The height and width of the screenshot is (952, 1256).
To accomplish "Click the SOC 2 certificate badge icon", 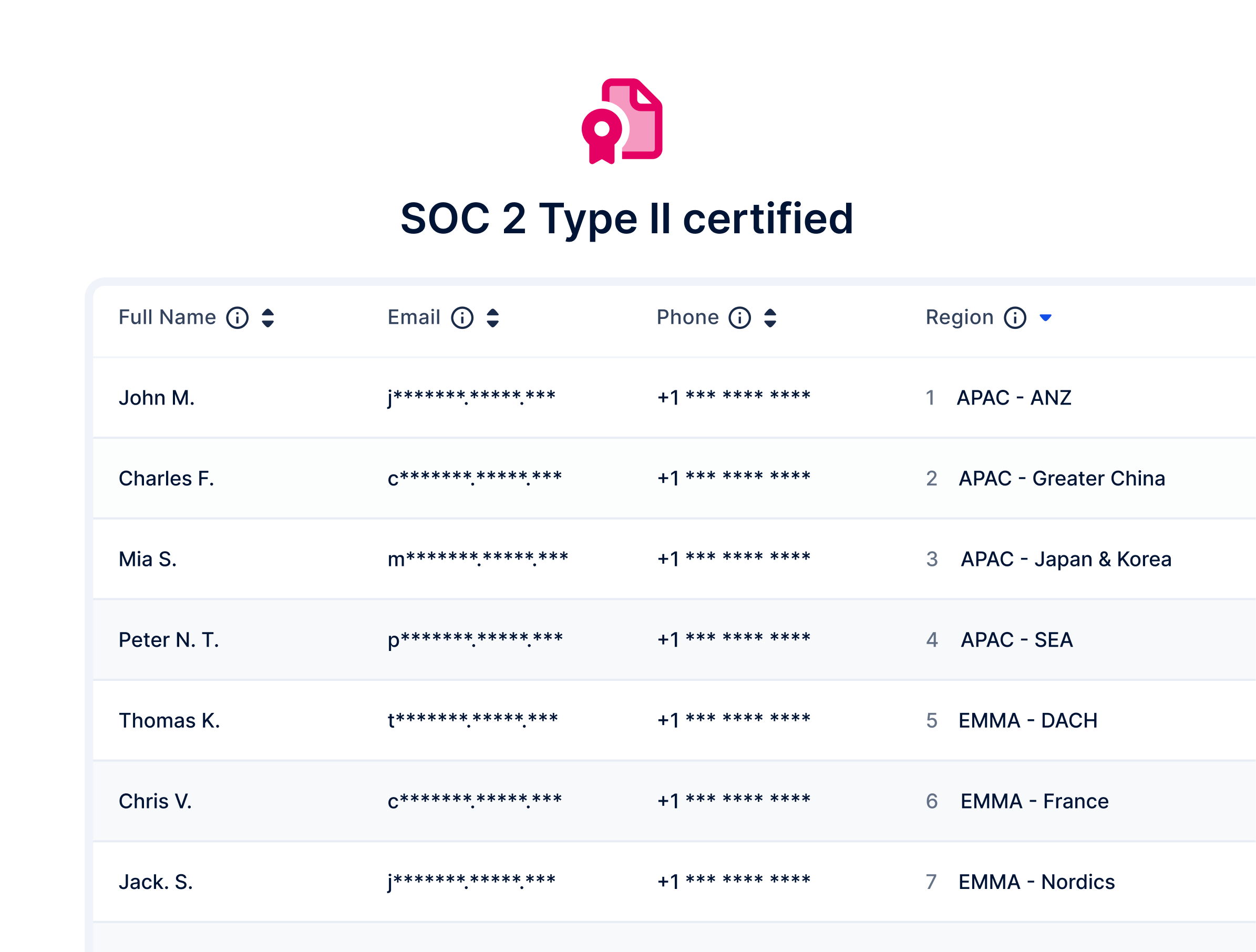I will click(x=625, y=122).
